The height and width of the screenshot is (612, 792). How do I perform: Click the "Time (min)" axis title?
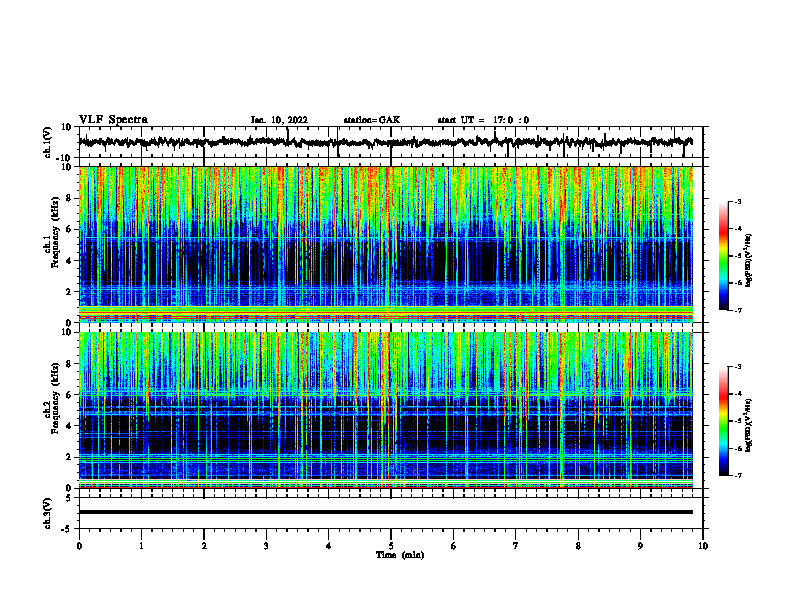(x=400, y=555)
